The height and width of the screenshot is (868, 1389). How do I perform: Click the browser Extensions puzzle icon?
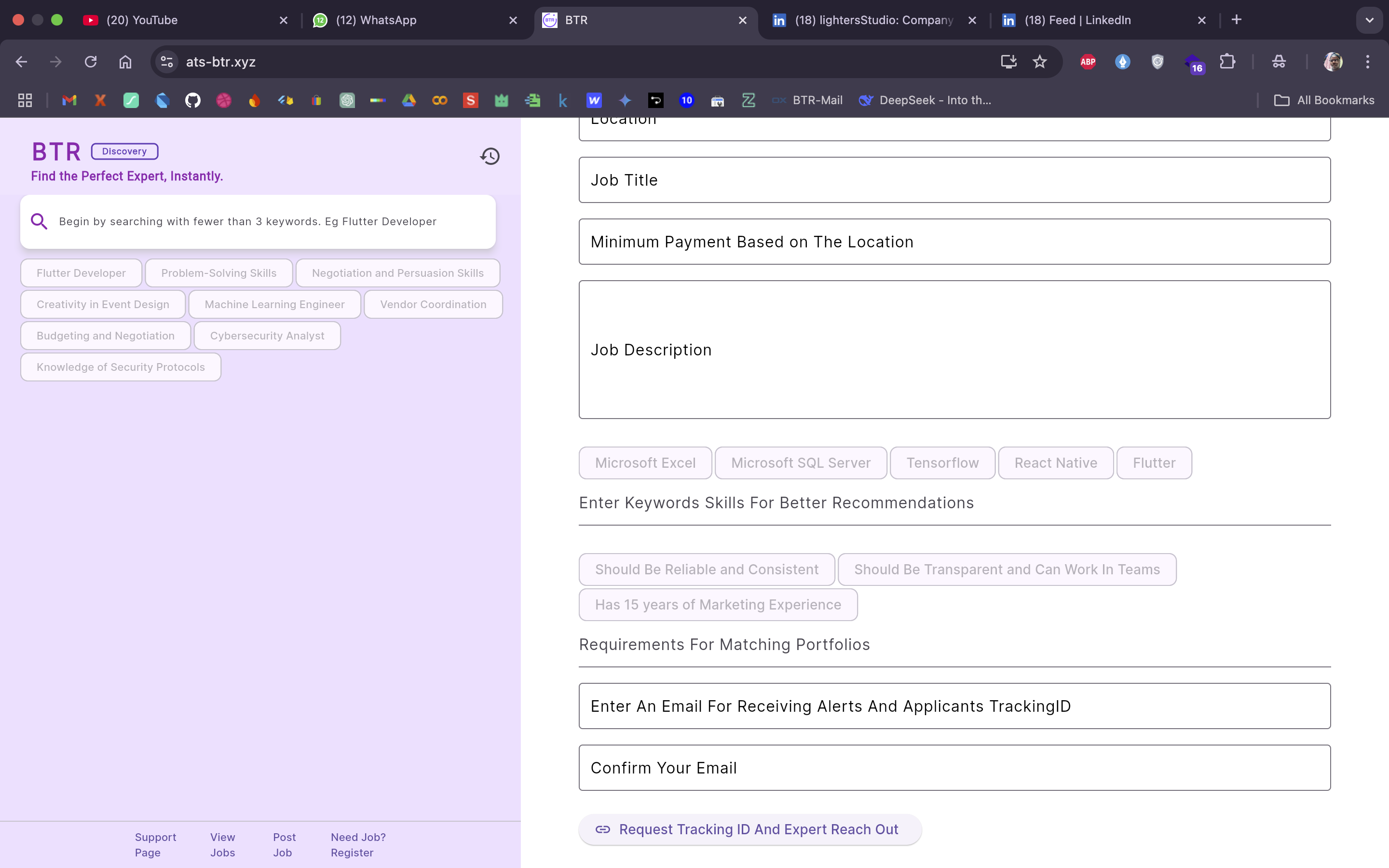[x=1227, y=62]
